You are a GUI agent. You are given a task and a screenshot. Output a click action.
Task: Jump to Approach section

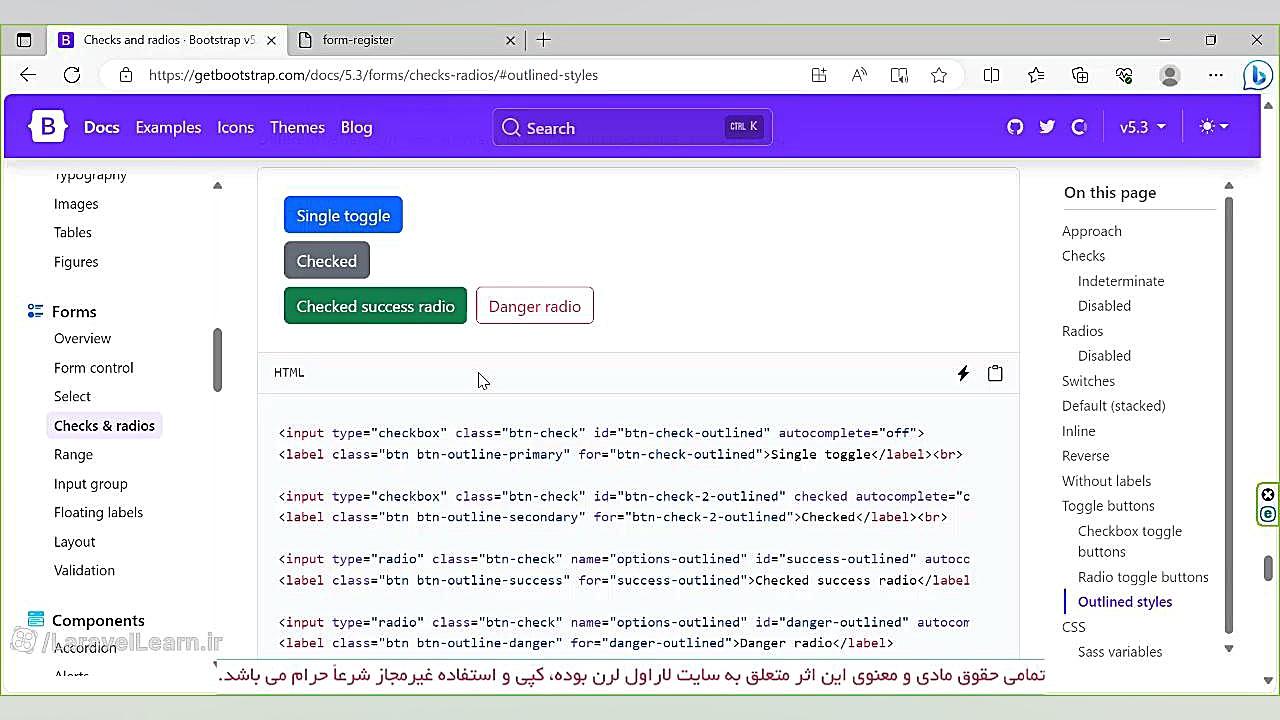pyautogui.click(x=1092, y=231)
